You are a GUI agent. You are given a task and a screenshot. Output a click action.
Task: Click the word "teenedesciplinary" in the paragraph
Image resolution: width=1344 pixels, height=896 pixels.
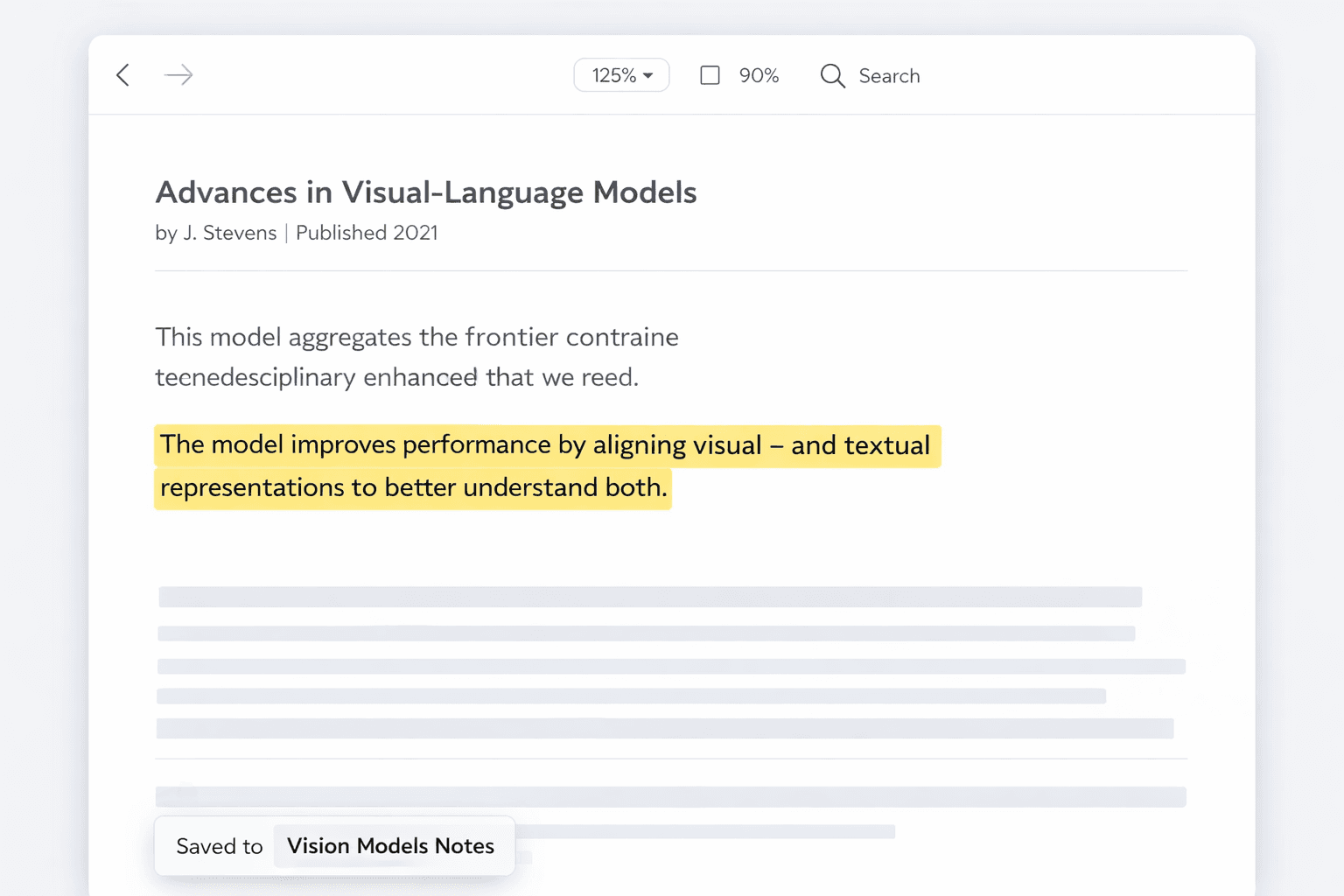click(x=255, y=377)
